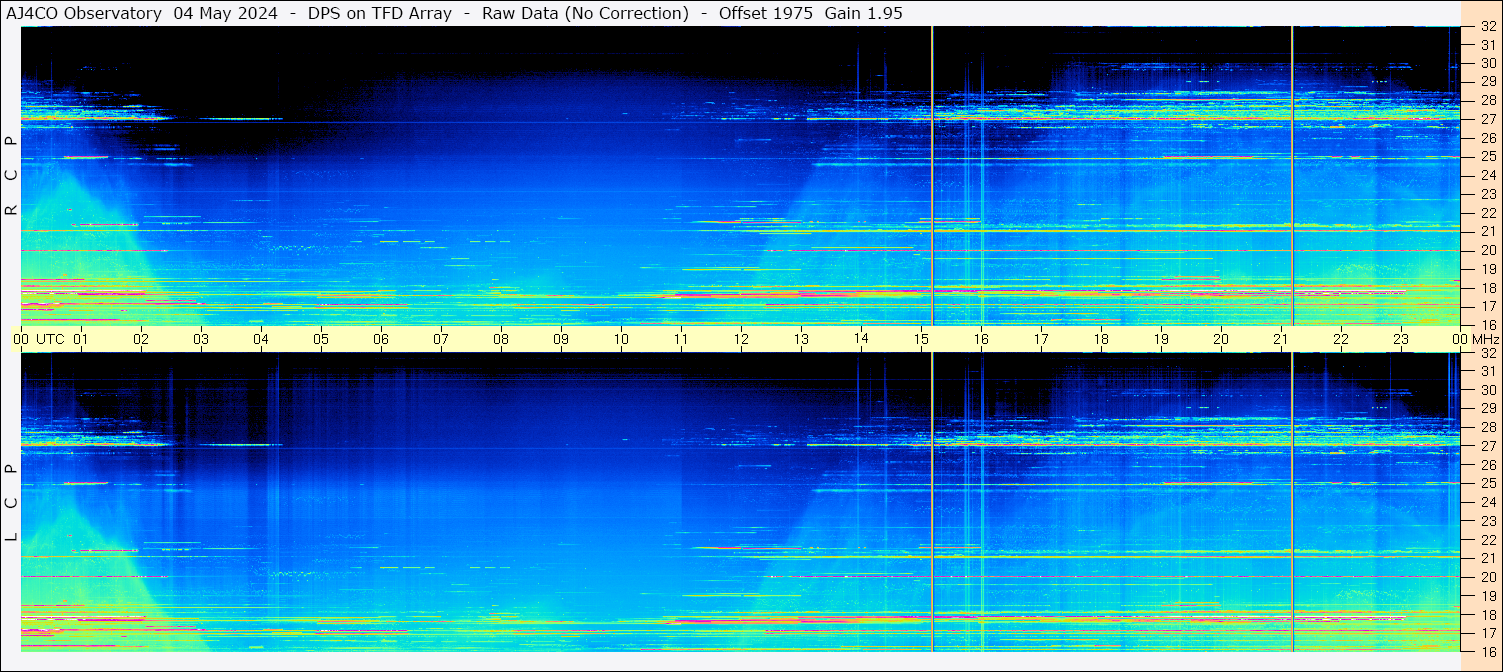
Task: Click the 08 hour label on the time axis
Action: 501,339
